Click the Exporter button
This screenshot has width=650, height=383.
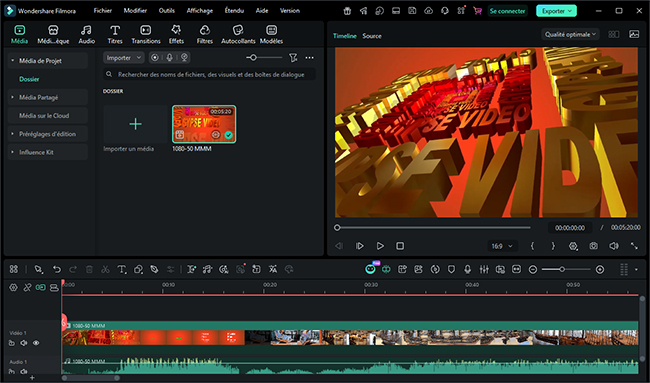556,11
